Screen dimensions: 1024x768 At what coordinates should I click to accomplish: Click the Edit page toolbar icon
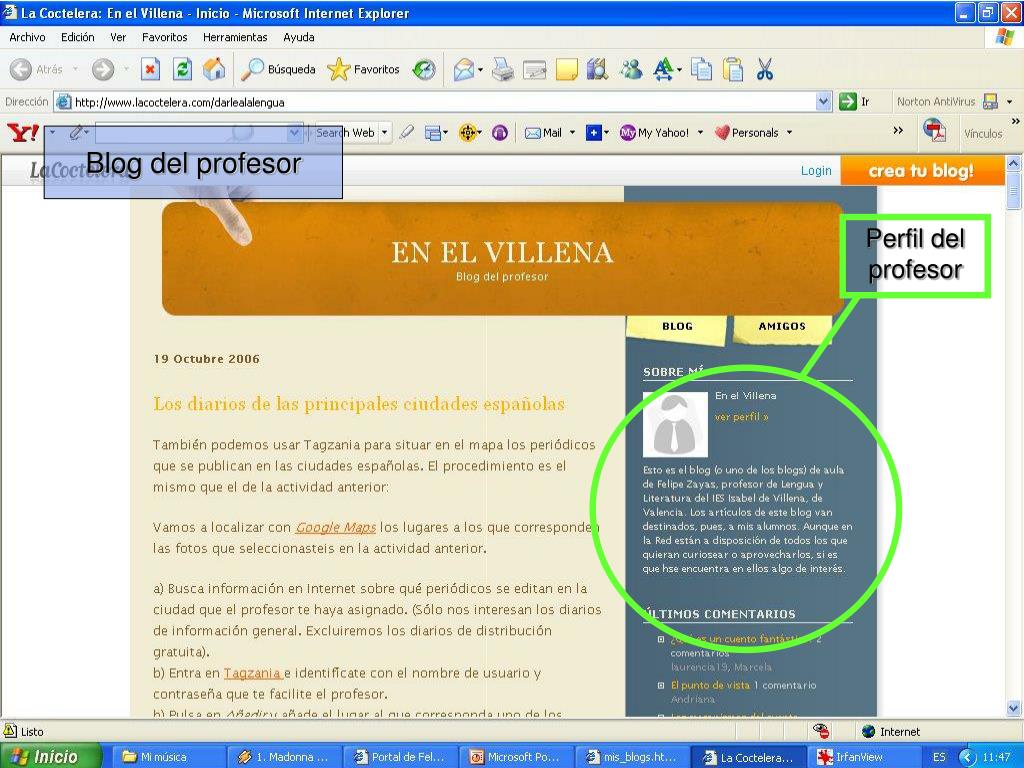point(534,69)
